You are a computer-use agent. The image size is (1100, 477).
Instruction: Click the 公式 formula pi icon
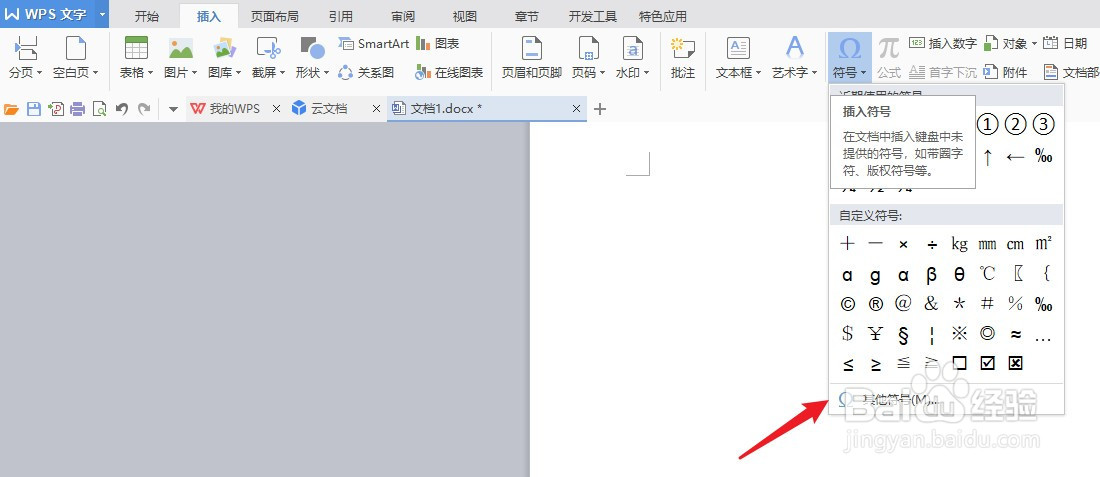889,48
